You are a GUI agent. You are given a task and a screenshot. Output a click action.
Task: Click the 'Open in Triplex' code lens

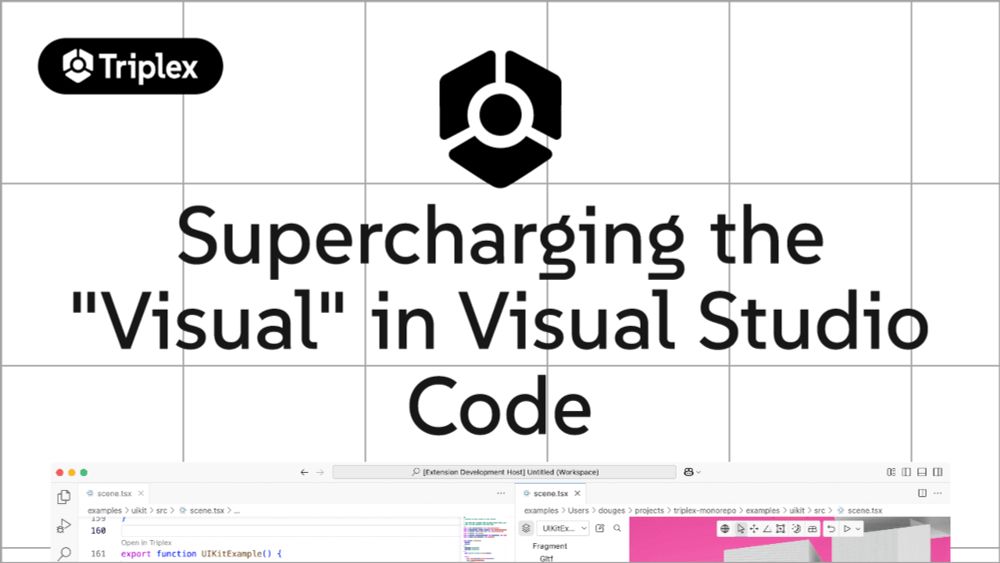click(x=146, y=543)
